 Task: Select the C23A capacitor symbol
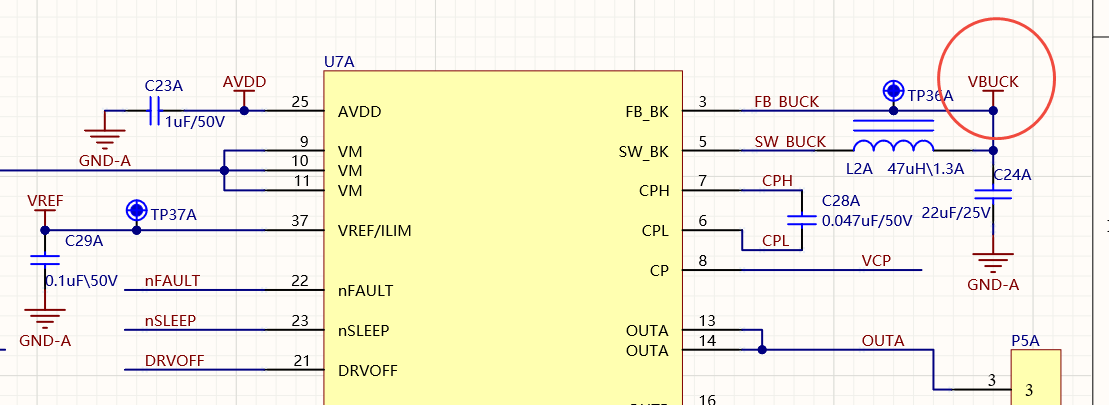click(155, 111)
